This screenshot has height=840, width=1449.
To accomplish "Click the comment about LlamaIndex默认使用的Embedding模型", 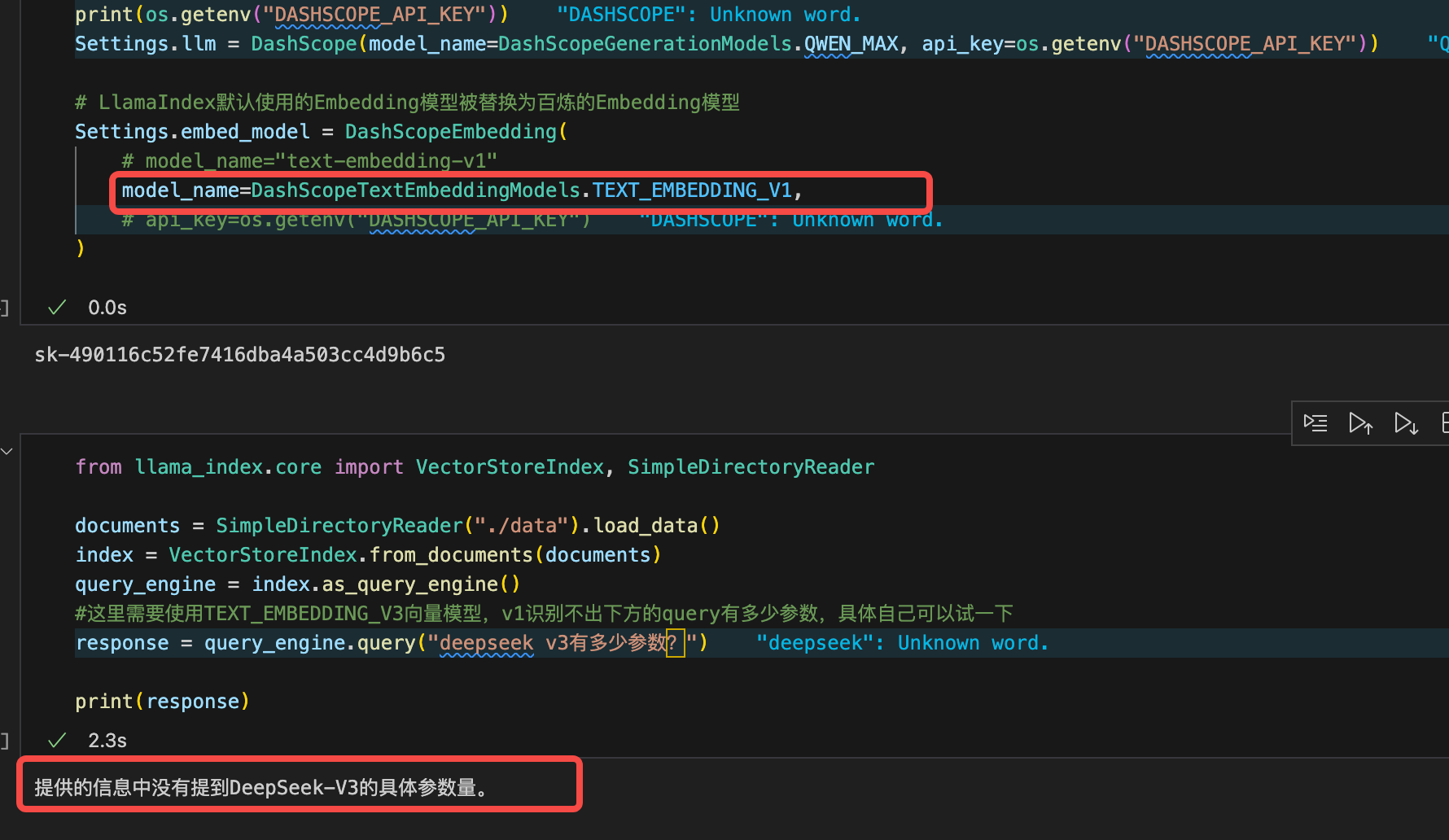I will click(x=407, y=103).
